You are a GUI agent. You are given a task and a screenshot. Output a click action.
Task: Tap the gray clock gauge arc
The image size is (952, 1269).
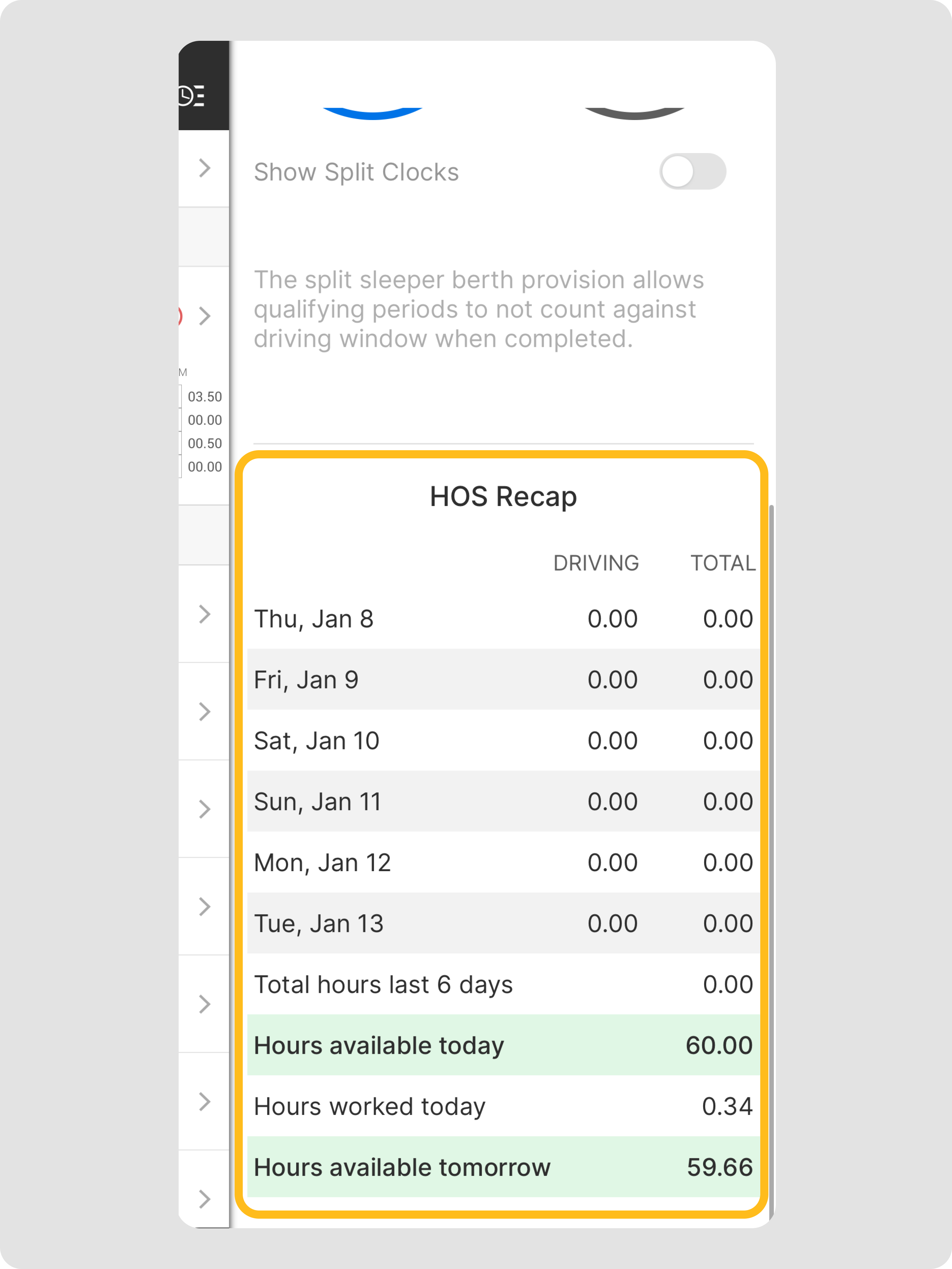pyautogui.click(x=634, y=114)
